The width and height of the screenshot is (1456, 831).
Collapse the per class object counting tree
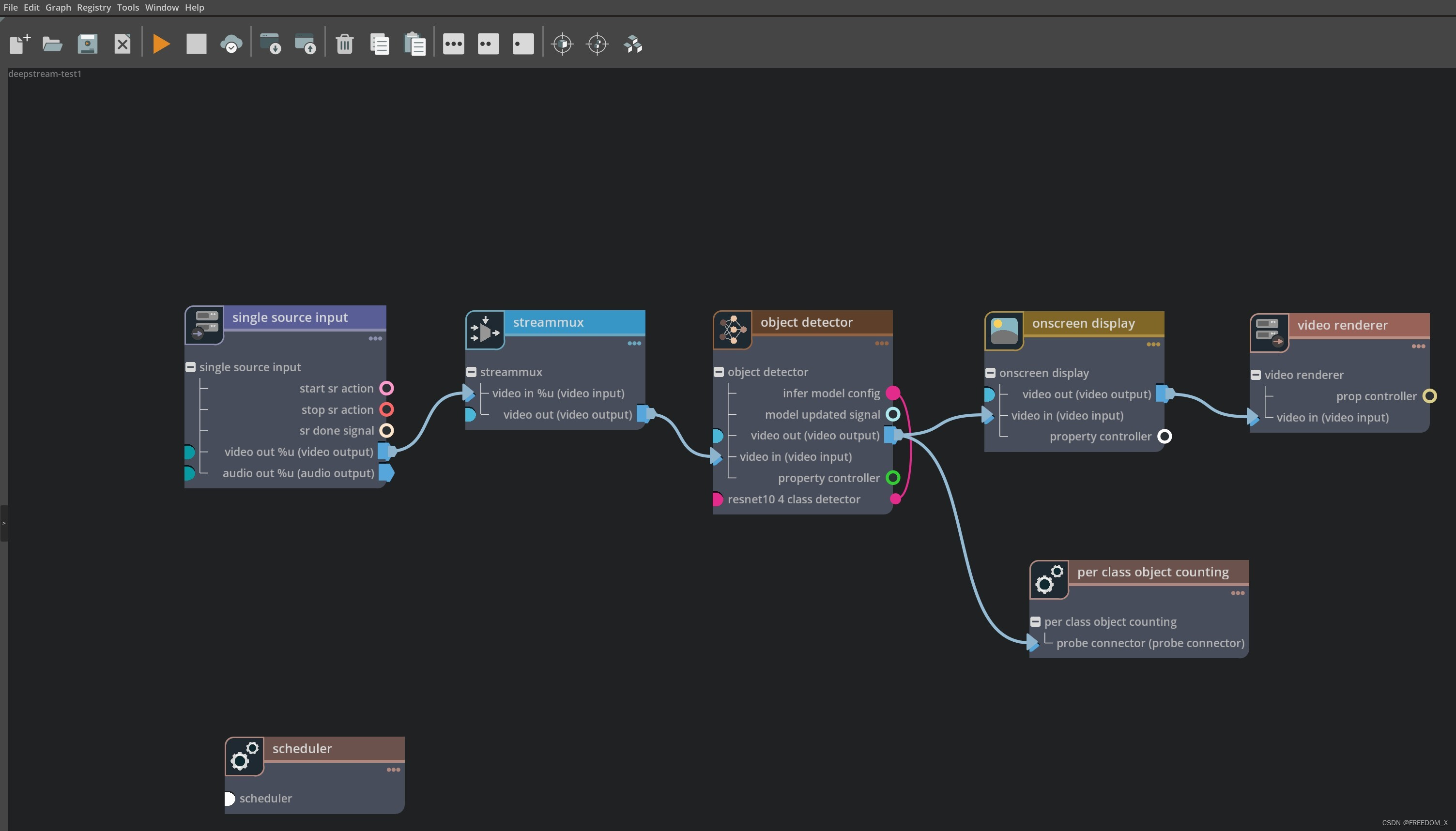coord(1036,622)
